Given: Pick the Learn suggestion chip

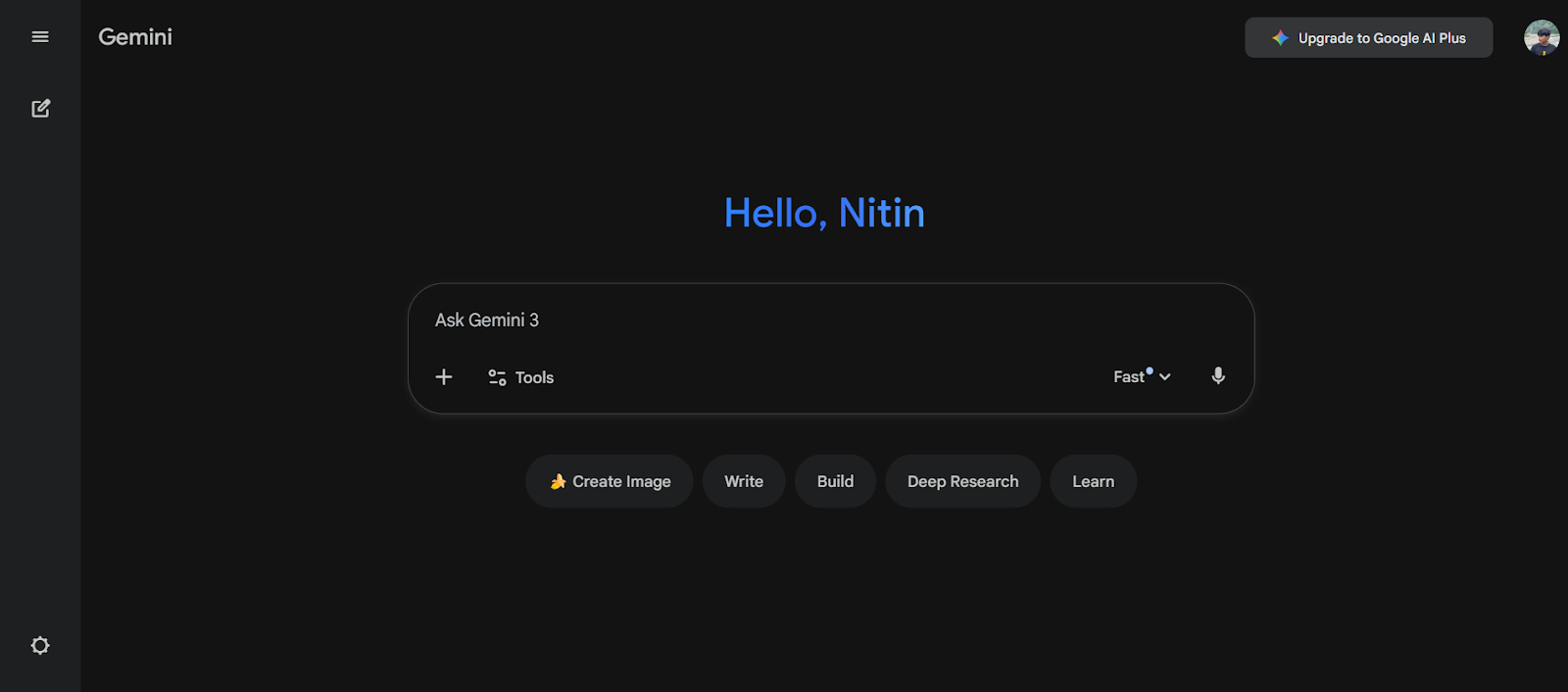Looking at the screenshot, I should click(1093, 481).
